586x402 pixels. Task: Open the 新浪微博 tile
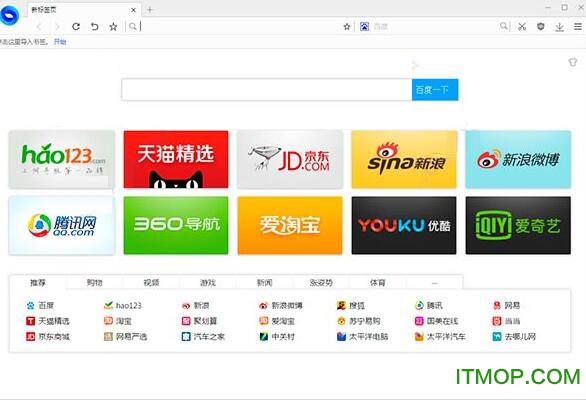pyautogui.click(x=518, y=159)
